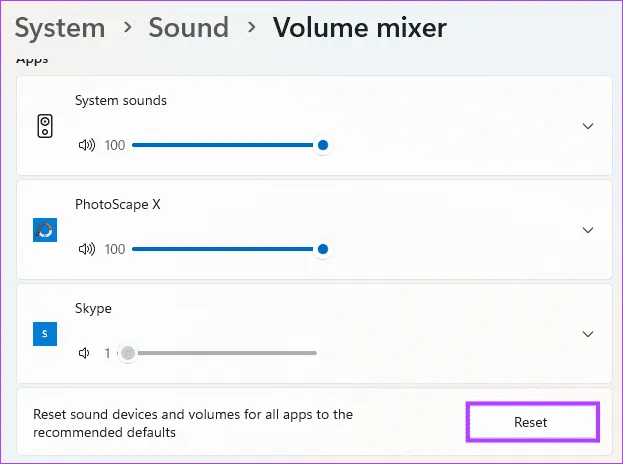Click the System sounds label text
The height and width of the screenshot is (464, 623).
click(x=121, y=100)
